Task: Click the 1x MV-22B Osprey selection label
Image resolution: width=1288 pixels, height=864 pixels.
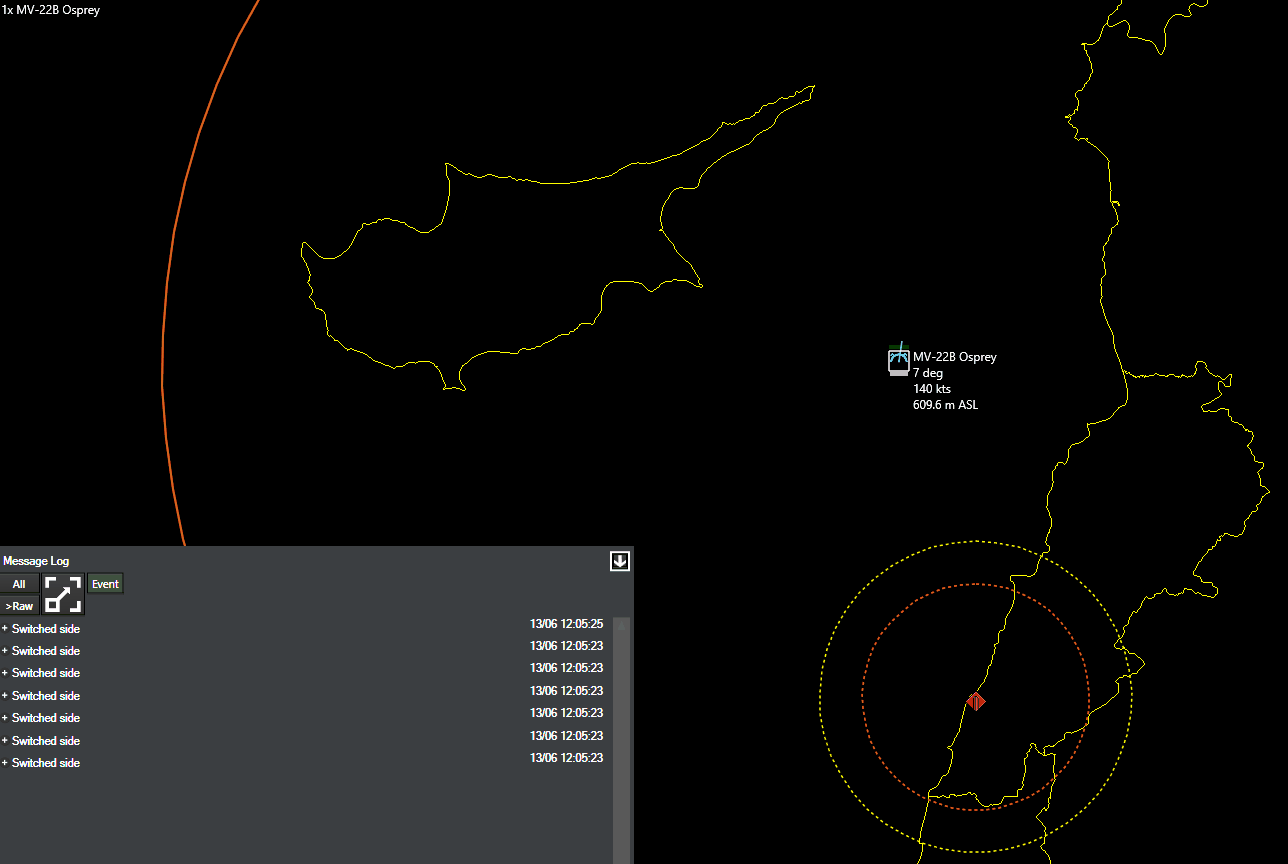Action: 51,10
